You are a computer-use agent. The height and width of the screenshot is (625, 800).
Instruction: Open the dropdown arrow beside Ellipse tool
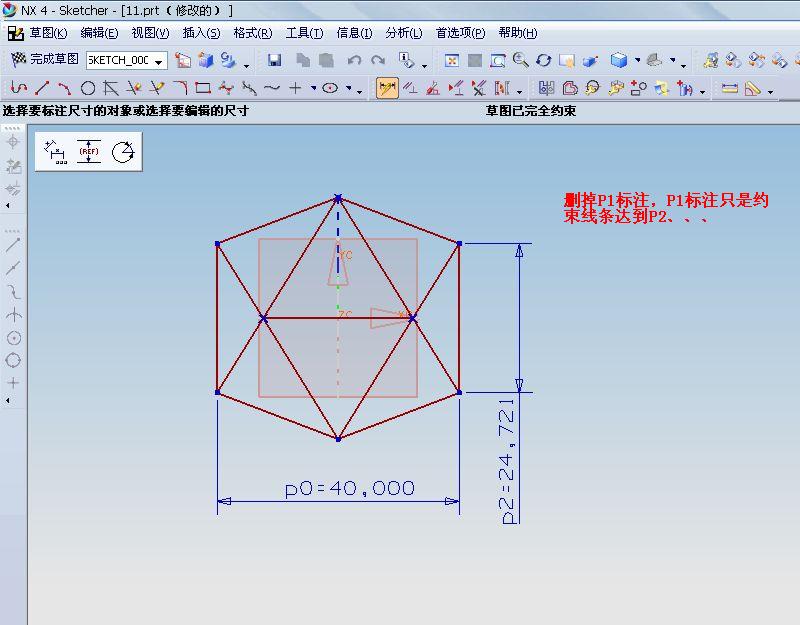pyautogui.click(x=349, y=88)
